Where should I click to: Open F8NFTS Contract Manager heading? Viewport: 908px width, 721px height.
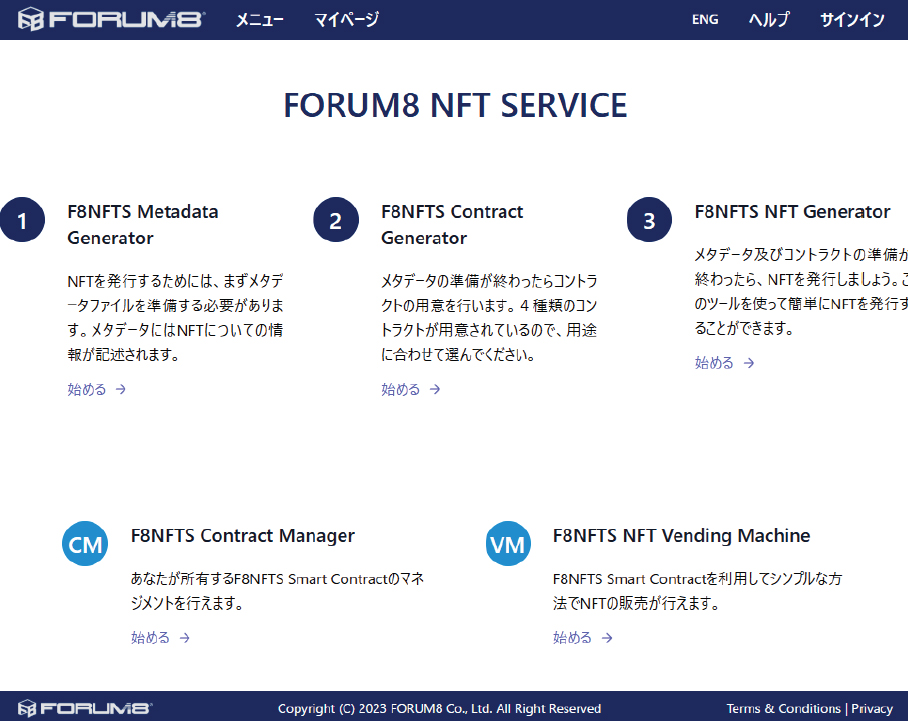pos(243,536)
